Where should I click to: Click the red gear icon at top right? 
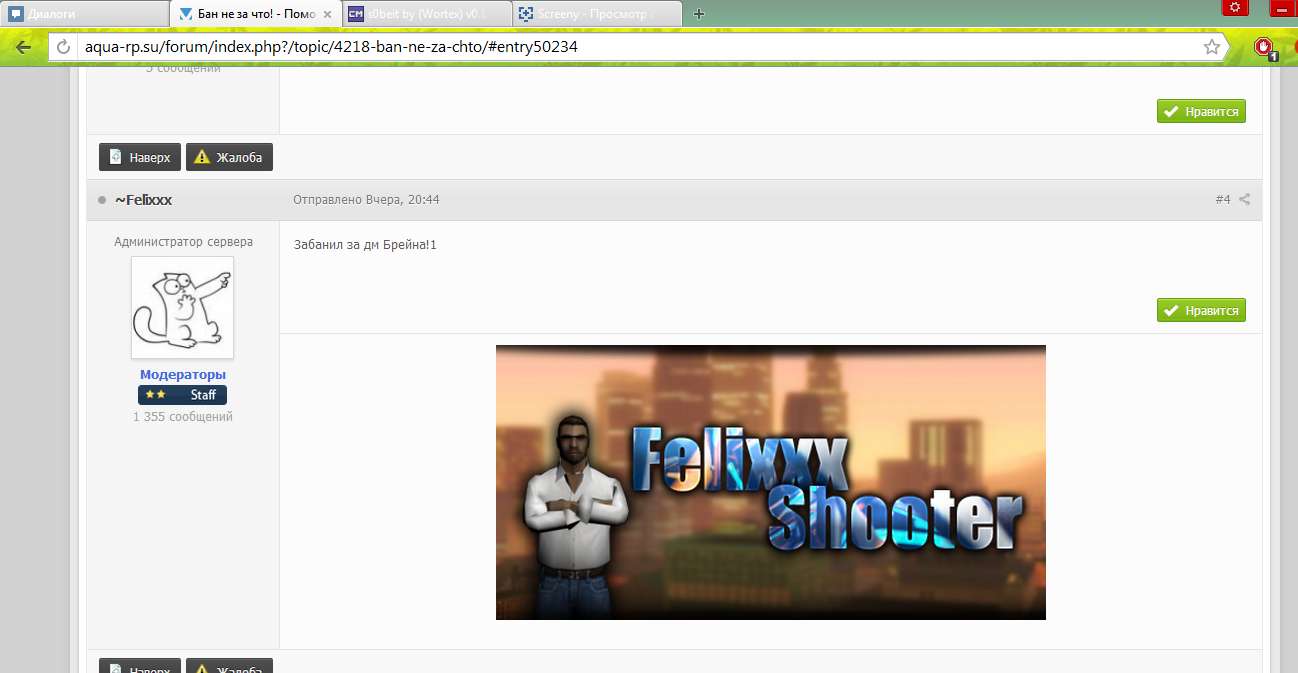[1236, 8]
